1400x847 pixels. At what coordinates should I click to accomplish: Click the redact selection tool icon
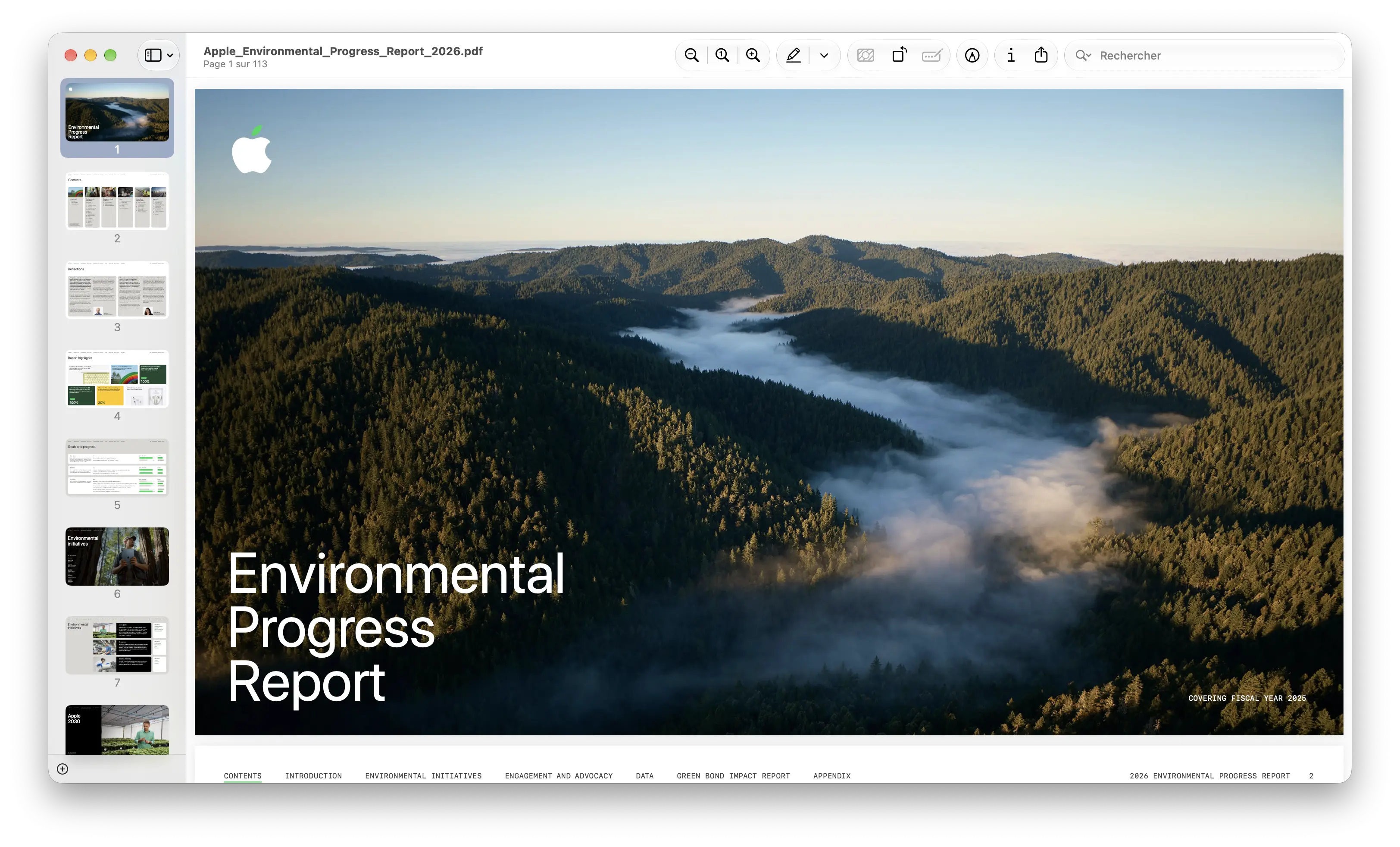(866, 55)
